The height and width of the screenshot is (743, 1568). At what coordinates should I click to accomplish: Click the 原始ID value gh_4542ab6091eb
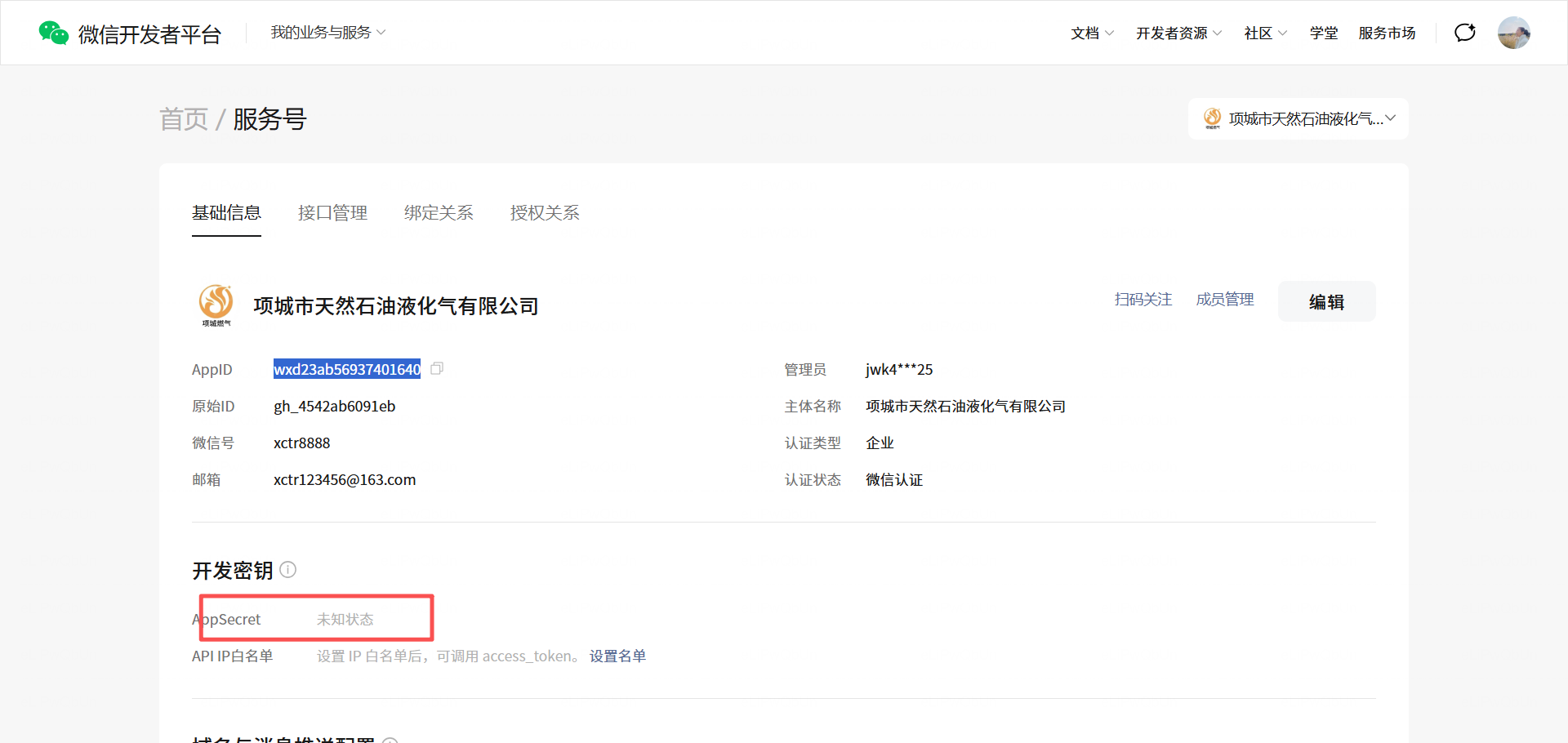coord(334,407)
